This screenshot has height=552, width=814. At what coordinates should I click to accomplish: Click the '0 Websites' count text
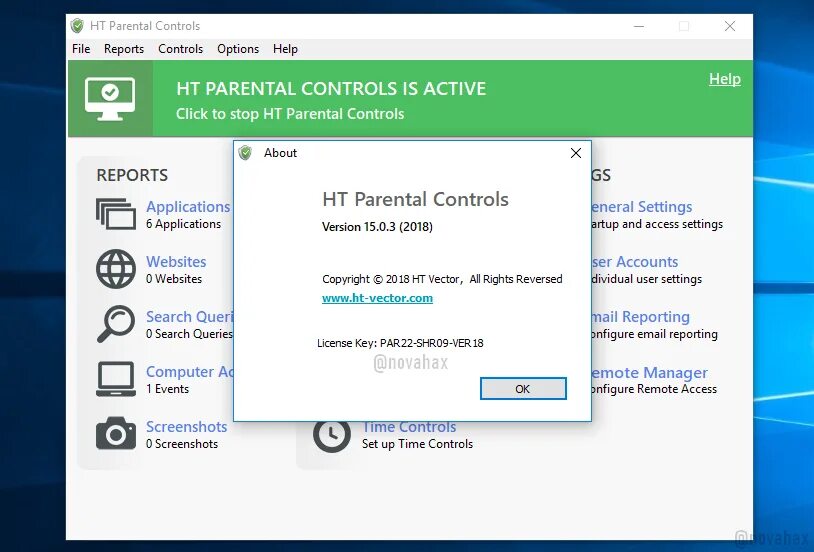coord(174,279)
